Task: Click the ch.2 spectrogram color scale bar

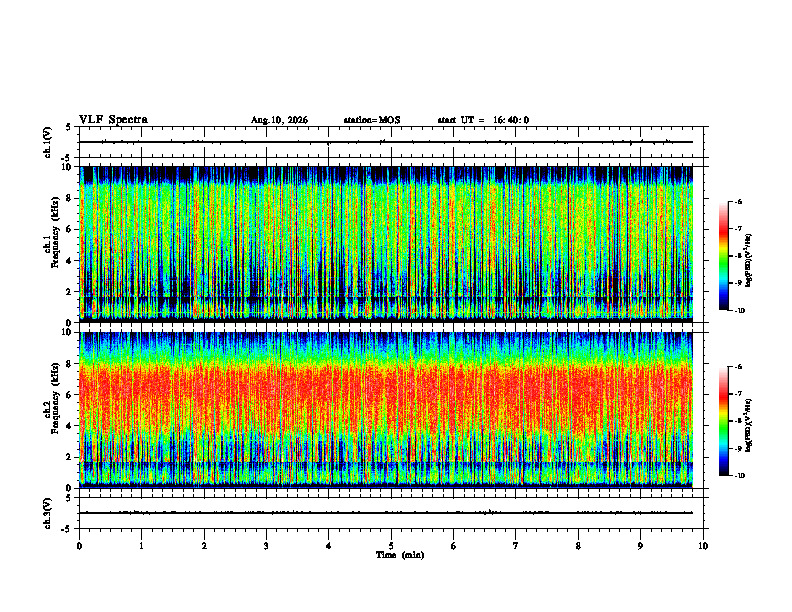Action: pos(723,421)
